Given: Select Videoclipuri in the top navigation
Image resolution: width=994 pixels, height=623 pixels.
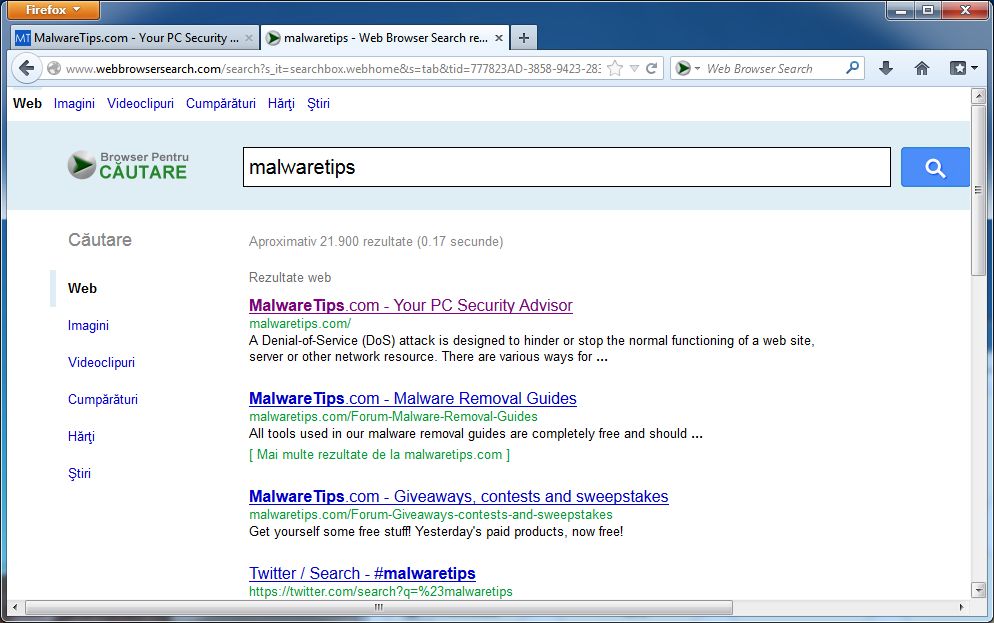Looking at the screenshot, I should click(x=140, y=103).
